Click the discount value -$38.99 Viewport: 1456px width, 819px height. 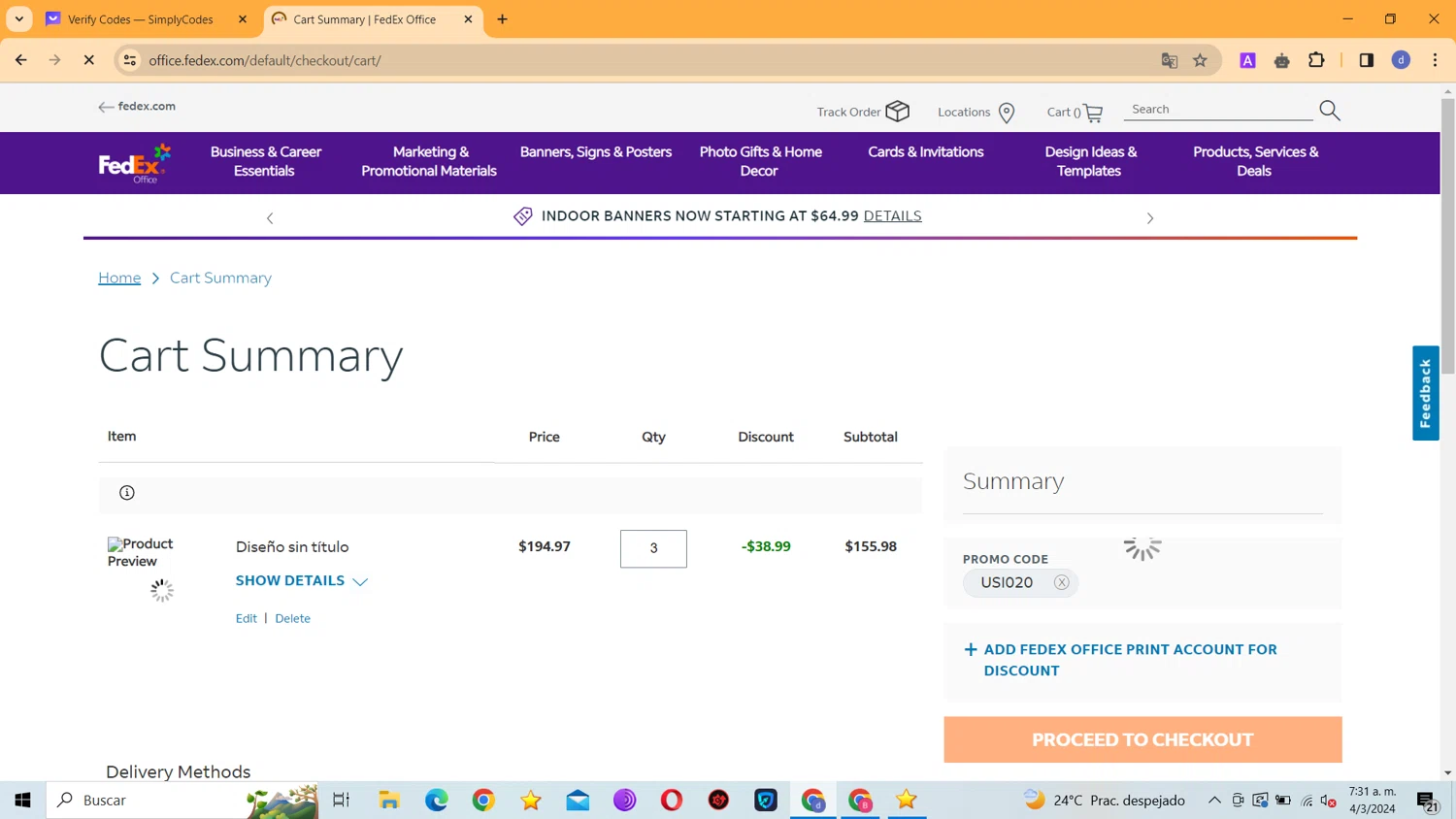click(x=766, y=546)
